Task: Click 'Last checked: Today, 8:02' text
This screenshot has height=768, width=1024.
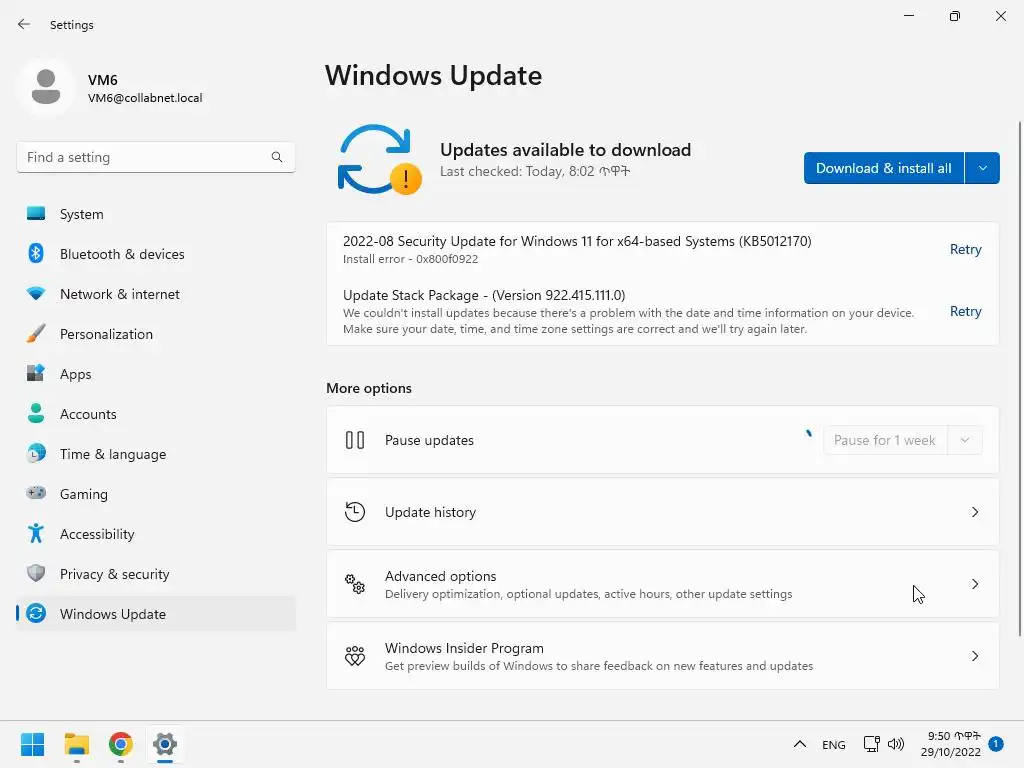Action: click(535, 171)
